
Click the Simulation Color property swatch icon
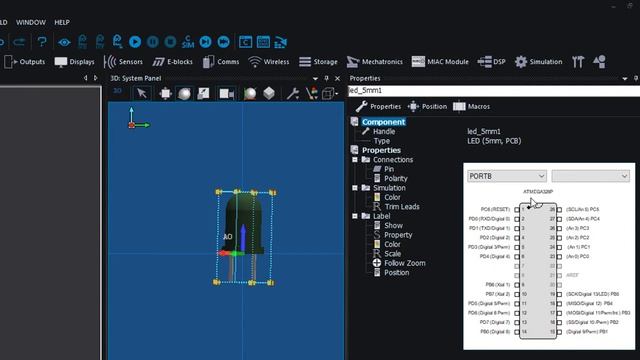[377, 197]
